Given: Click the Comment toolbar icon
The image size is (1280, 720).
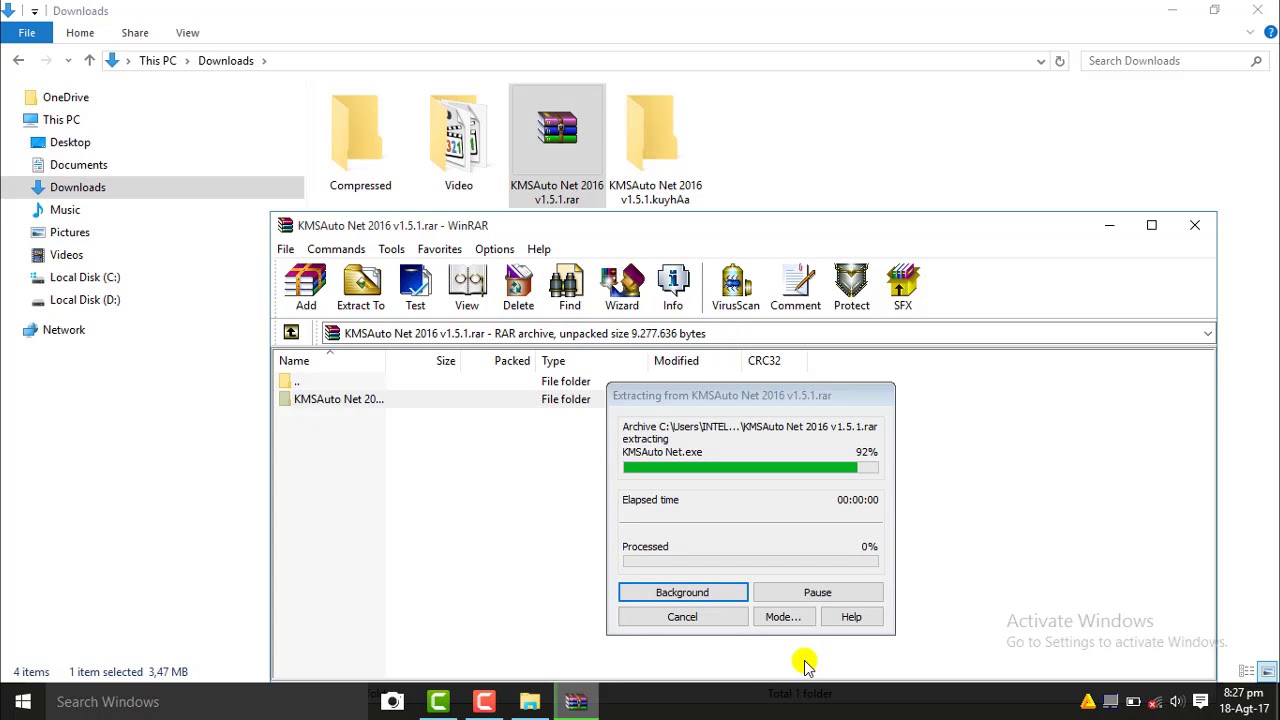Looking at the screenshot, I should pos(795,288).
